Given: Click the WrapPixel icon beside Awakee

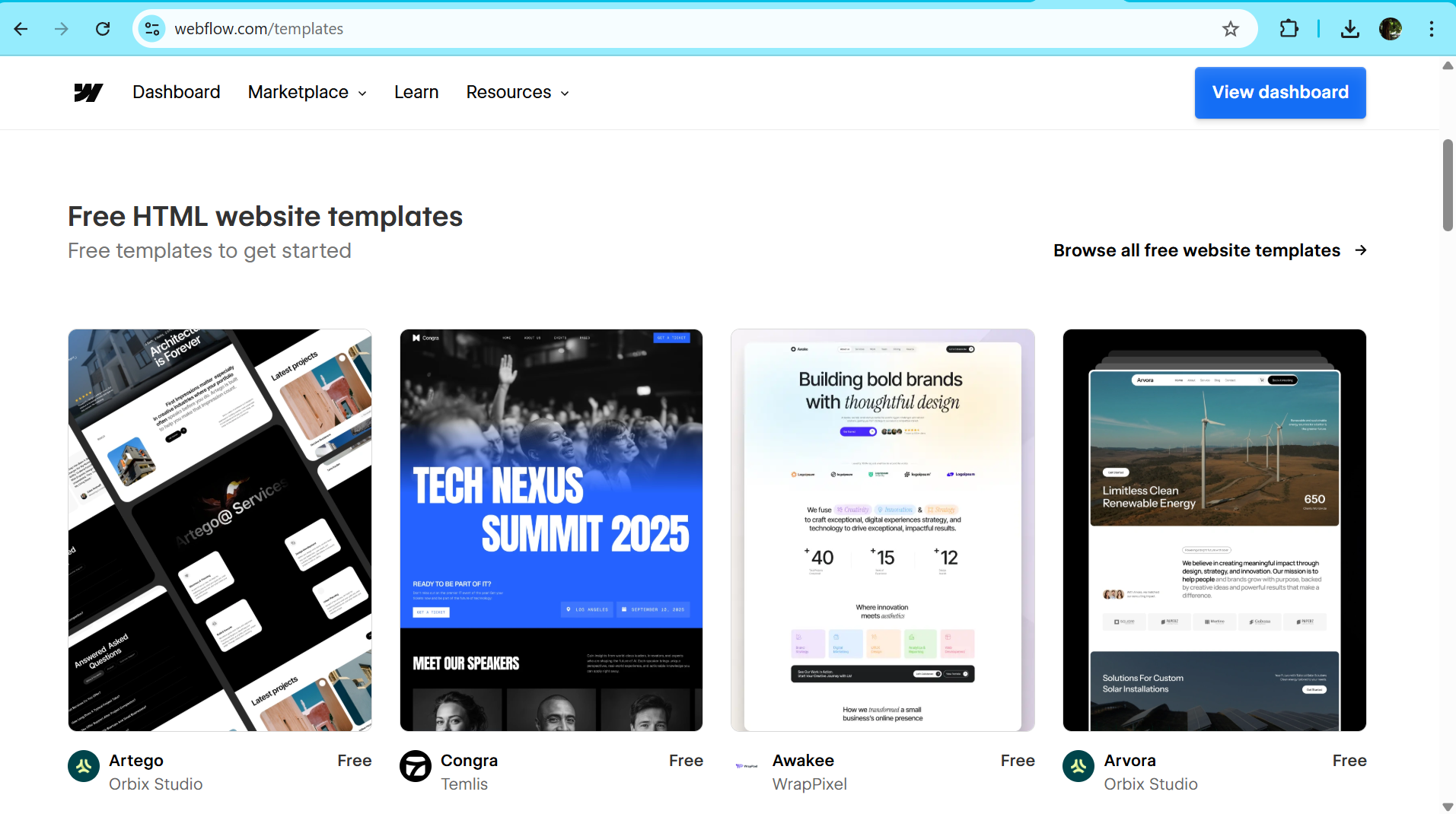Looking at the screenshot, I should [746, 766].
